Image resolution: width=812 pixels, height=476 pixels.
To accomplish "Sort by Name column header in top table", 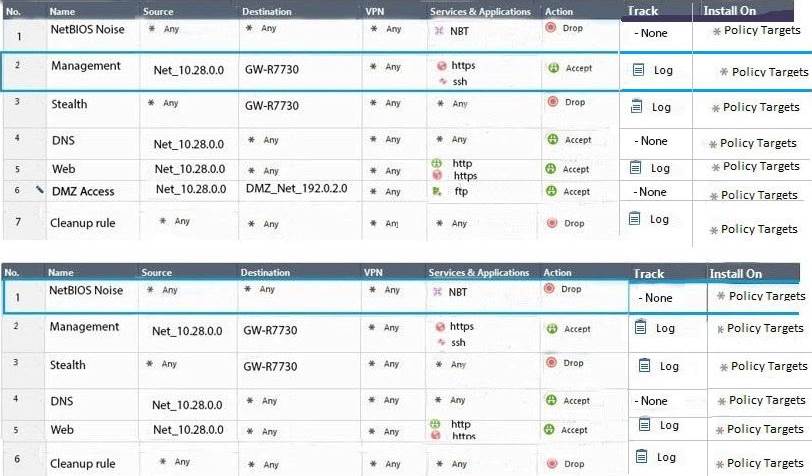I will tap(61, 12).
